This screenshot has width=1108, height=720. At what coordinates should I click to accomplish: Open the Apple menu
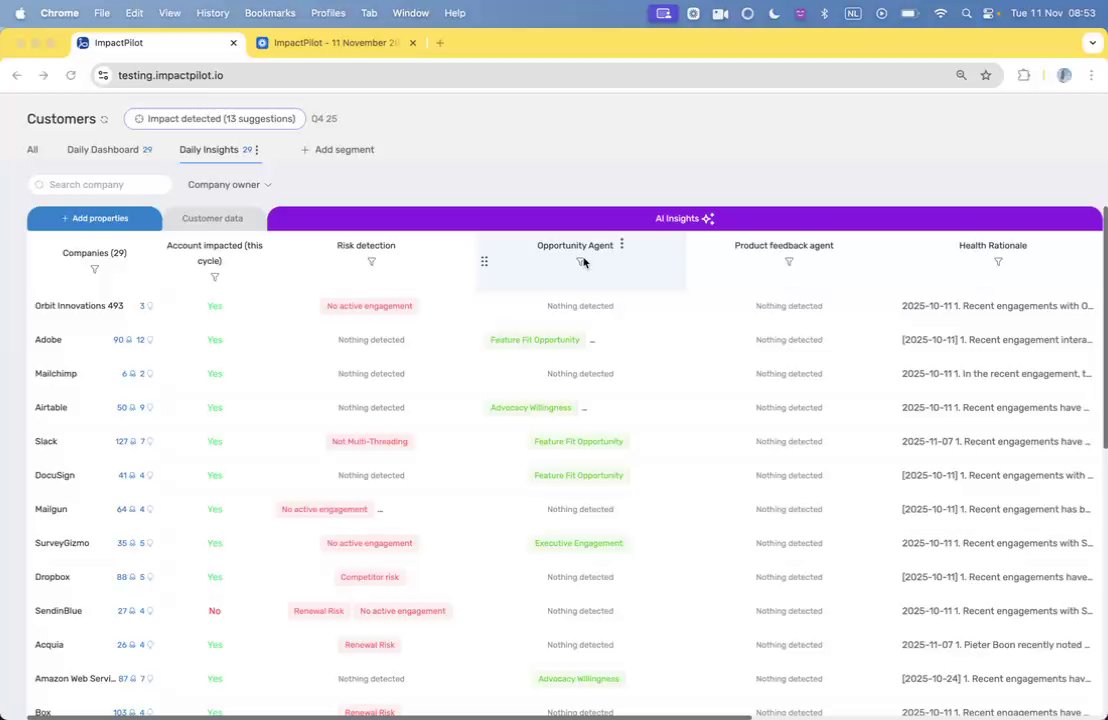(20, 13)
